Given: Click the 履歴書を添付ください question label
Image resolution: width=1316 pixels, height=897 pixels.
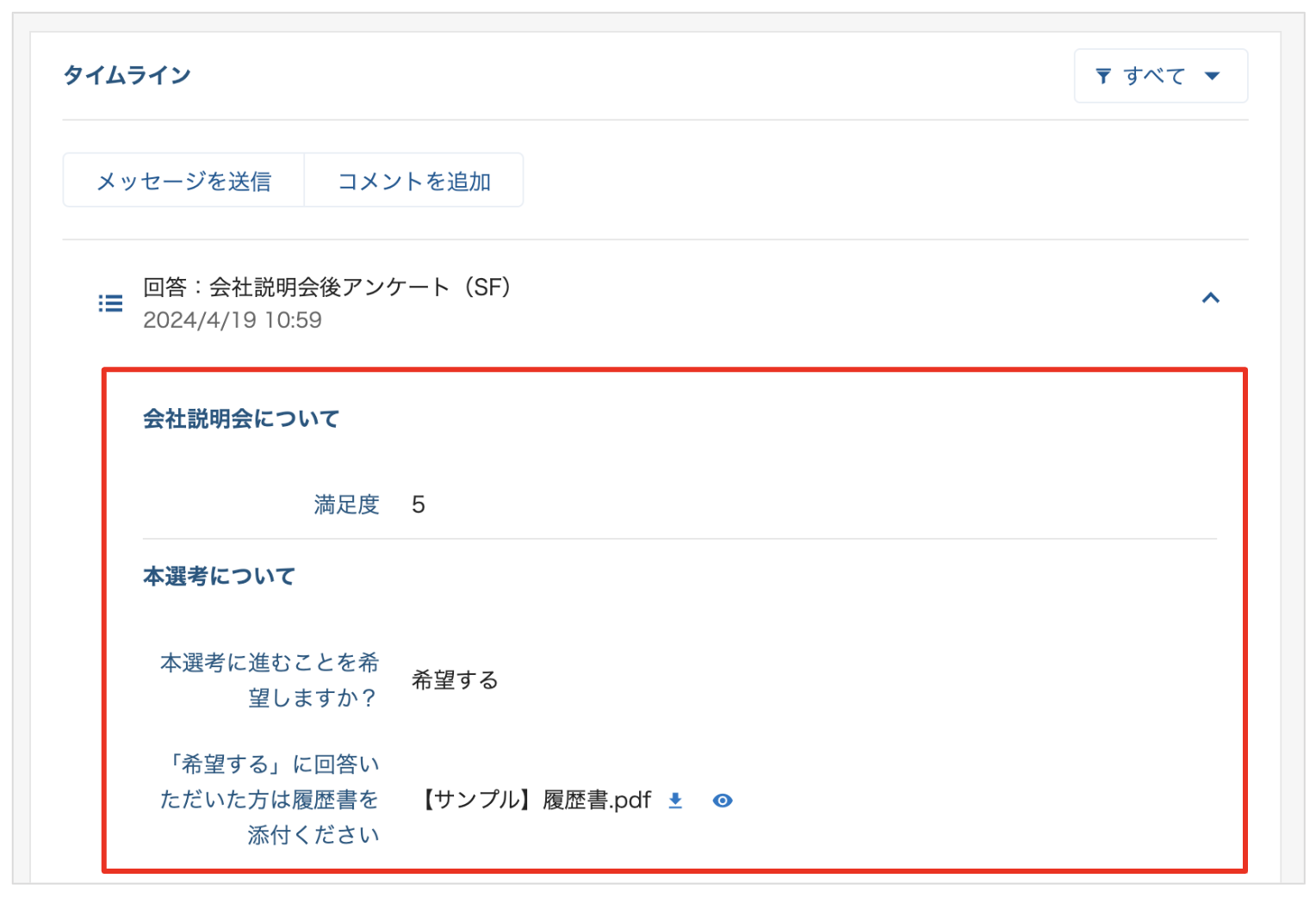Looking at the screenshot, I should point(270,800).
